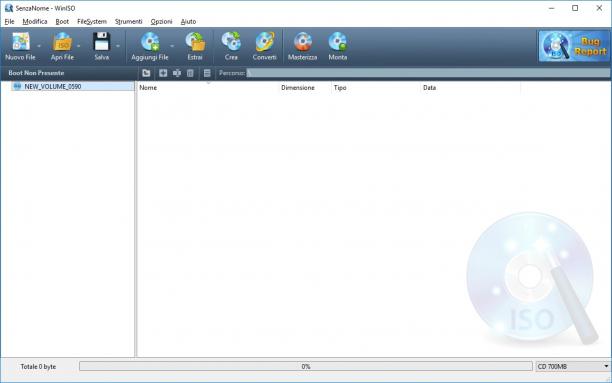Image resolution: width=612 pixels, height=383 pixels.
Task: Minimize the WinISO window
Action: (552, 8)
